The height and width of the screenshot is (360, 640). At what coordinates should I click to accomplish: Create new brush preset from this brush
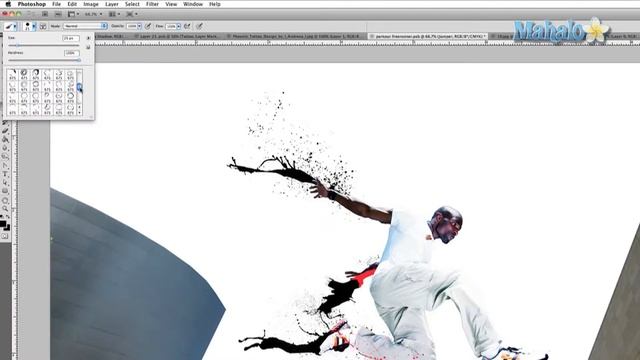pos(88,47)
